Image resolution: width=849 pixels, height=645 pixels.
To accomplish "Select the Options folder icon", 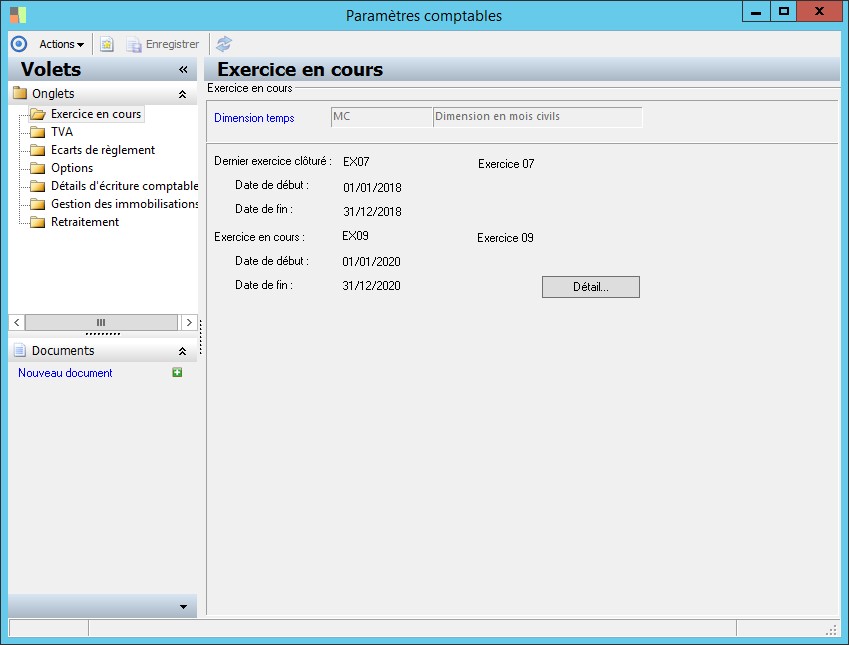I will pos(38,168).
